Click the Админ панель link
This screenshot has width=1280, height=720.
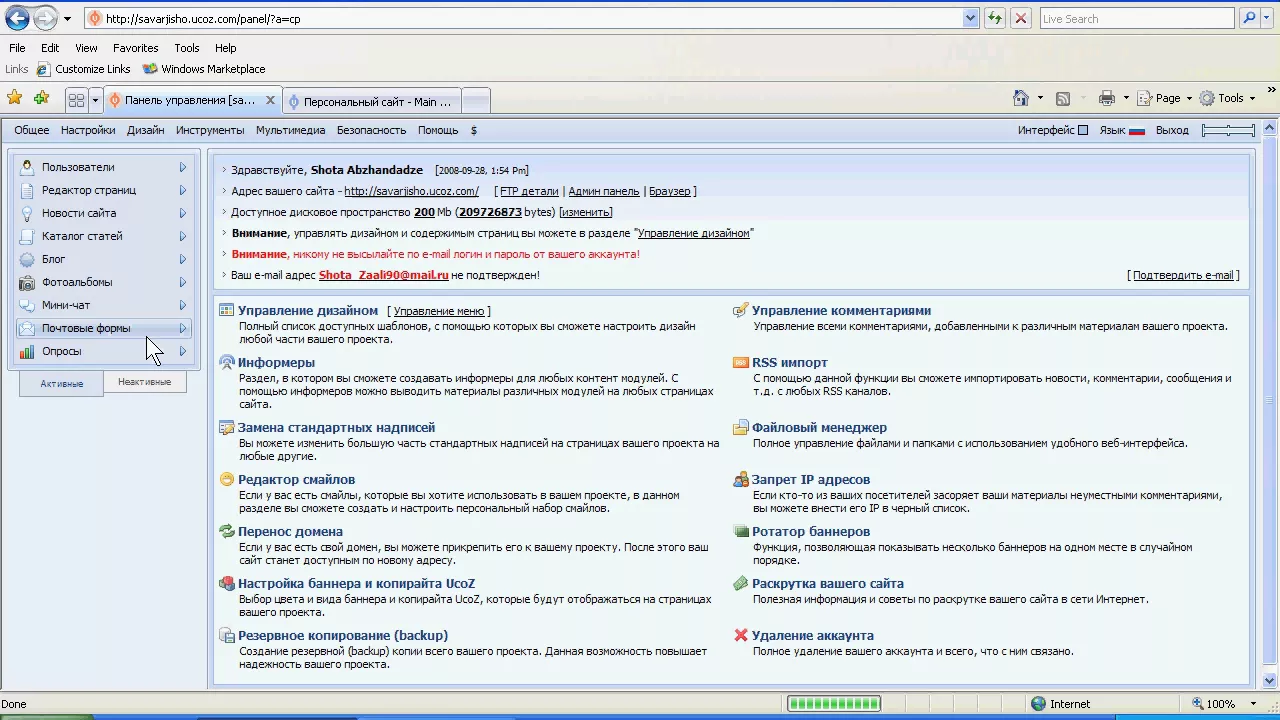[x=604, y=191]
